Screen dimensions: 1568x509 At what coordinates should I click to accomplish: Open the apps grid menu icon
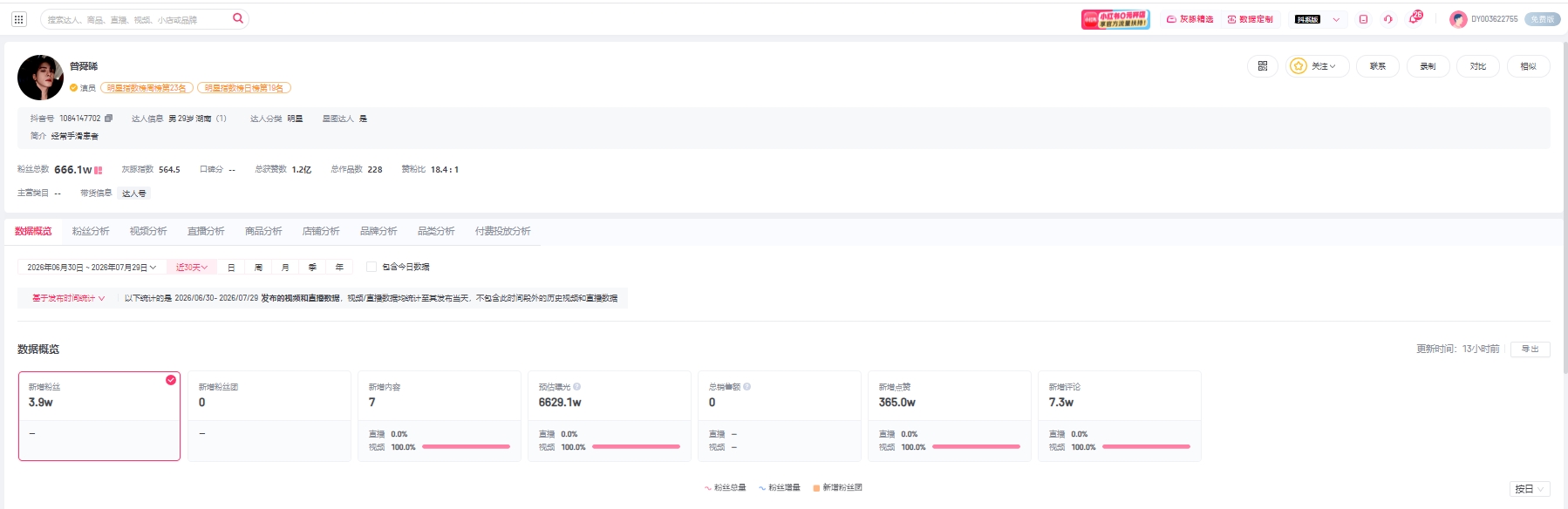pos(19,19)
